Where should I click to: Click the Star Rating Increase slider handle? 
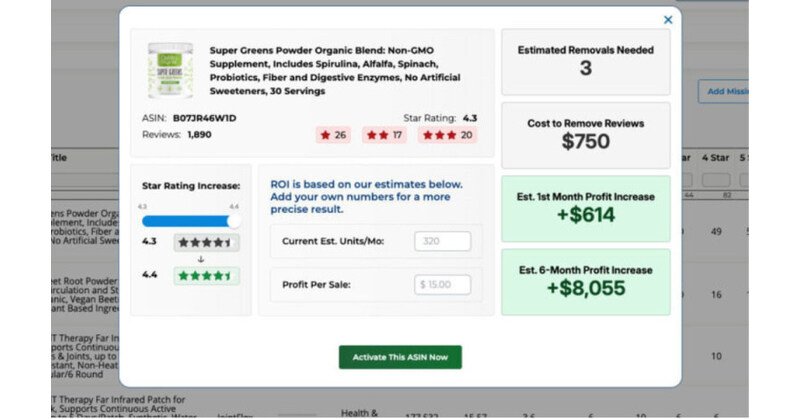pyautogui.click(x=234, y=221)
